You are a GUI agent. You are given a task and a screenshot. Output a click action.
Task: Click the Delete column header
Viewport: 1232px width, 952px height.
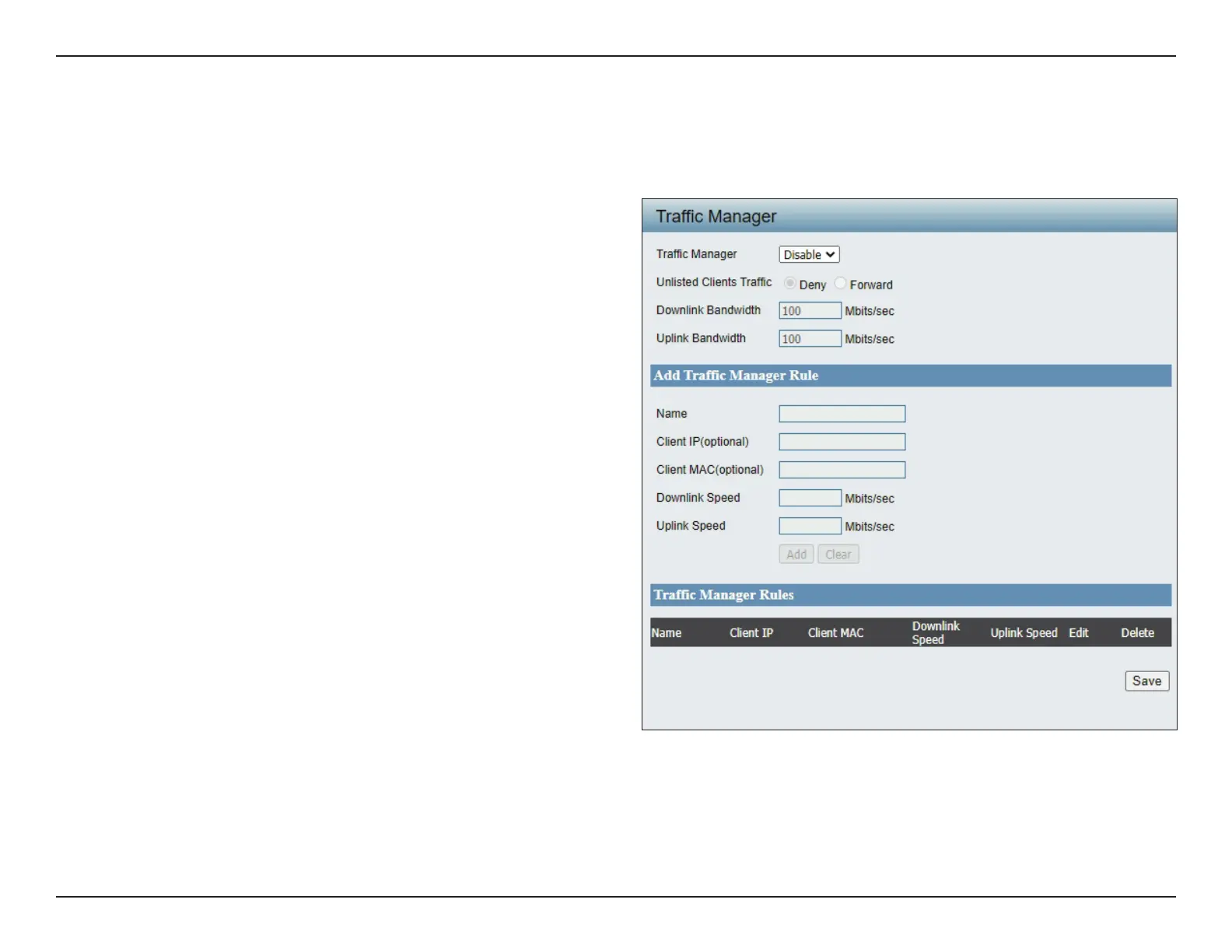pos(1137,633)
